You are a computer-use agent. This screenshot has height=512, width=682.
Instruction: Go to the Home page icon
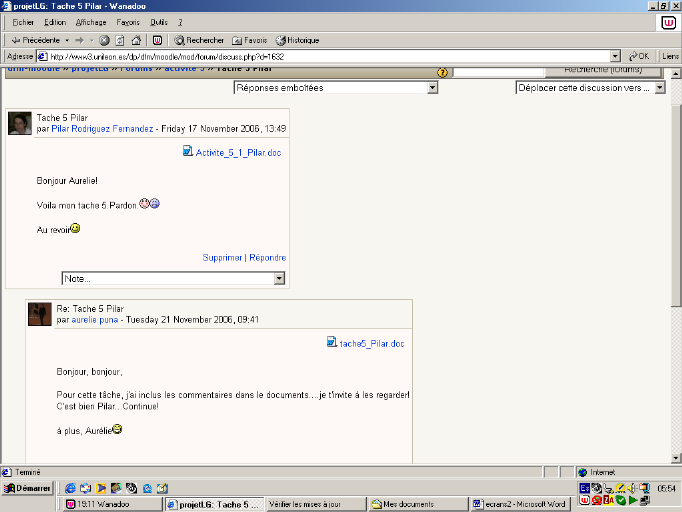[x=135, y=40]
